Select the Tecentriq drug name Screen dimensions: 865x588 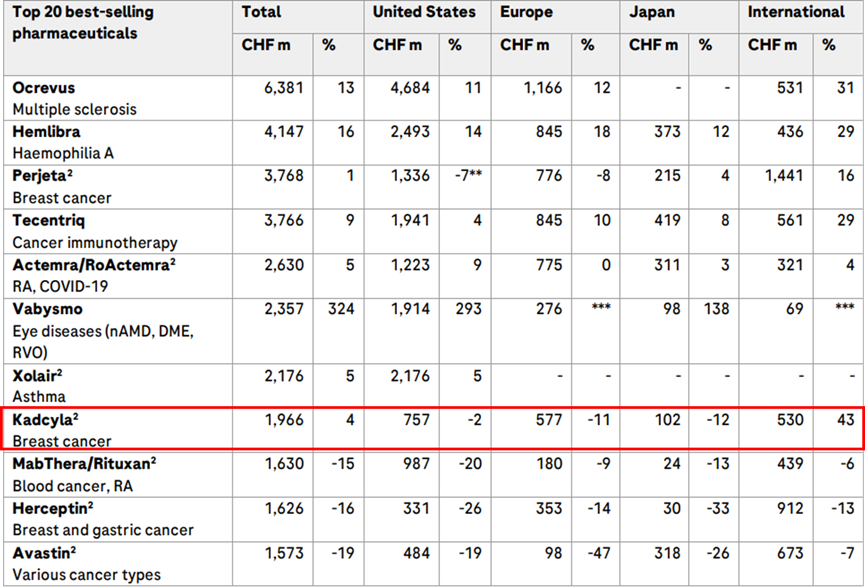[x=47, y=219]
